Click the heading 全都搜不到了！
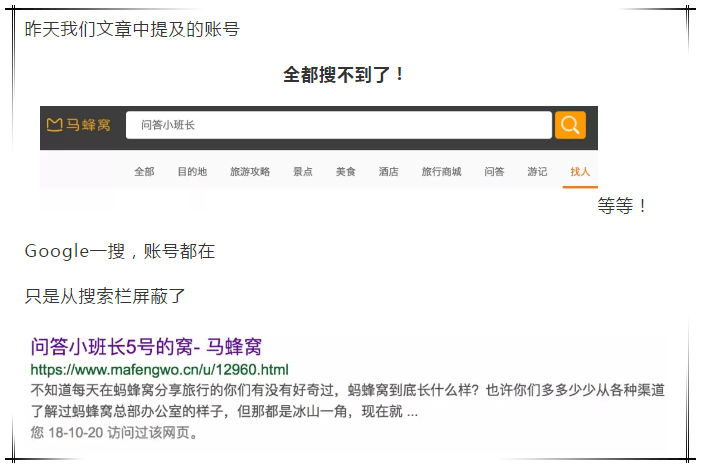The width and height of the screenshot is (701, 468). (x=345, y=74)
